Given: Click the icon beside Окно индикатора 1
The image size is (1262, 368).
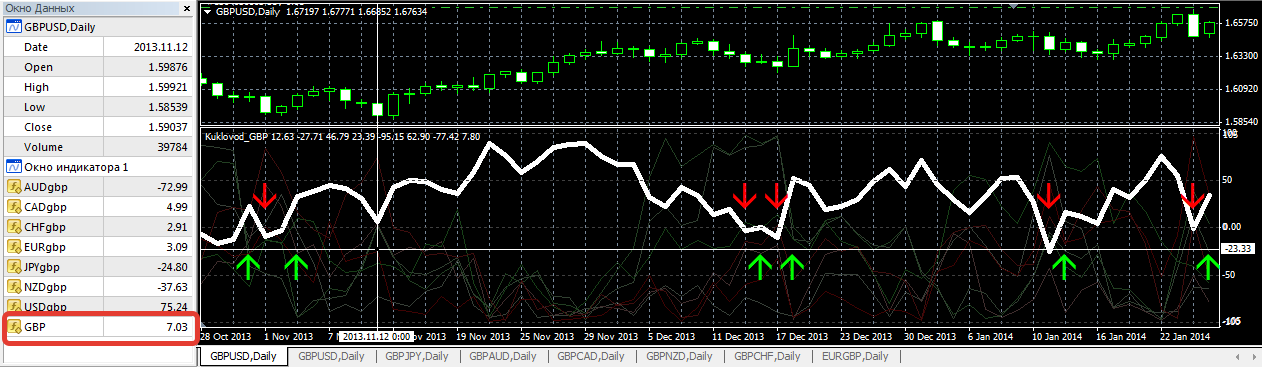Looking at the screenshot, I should (13, 166).
